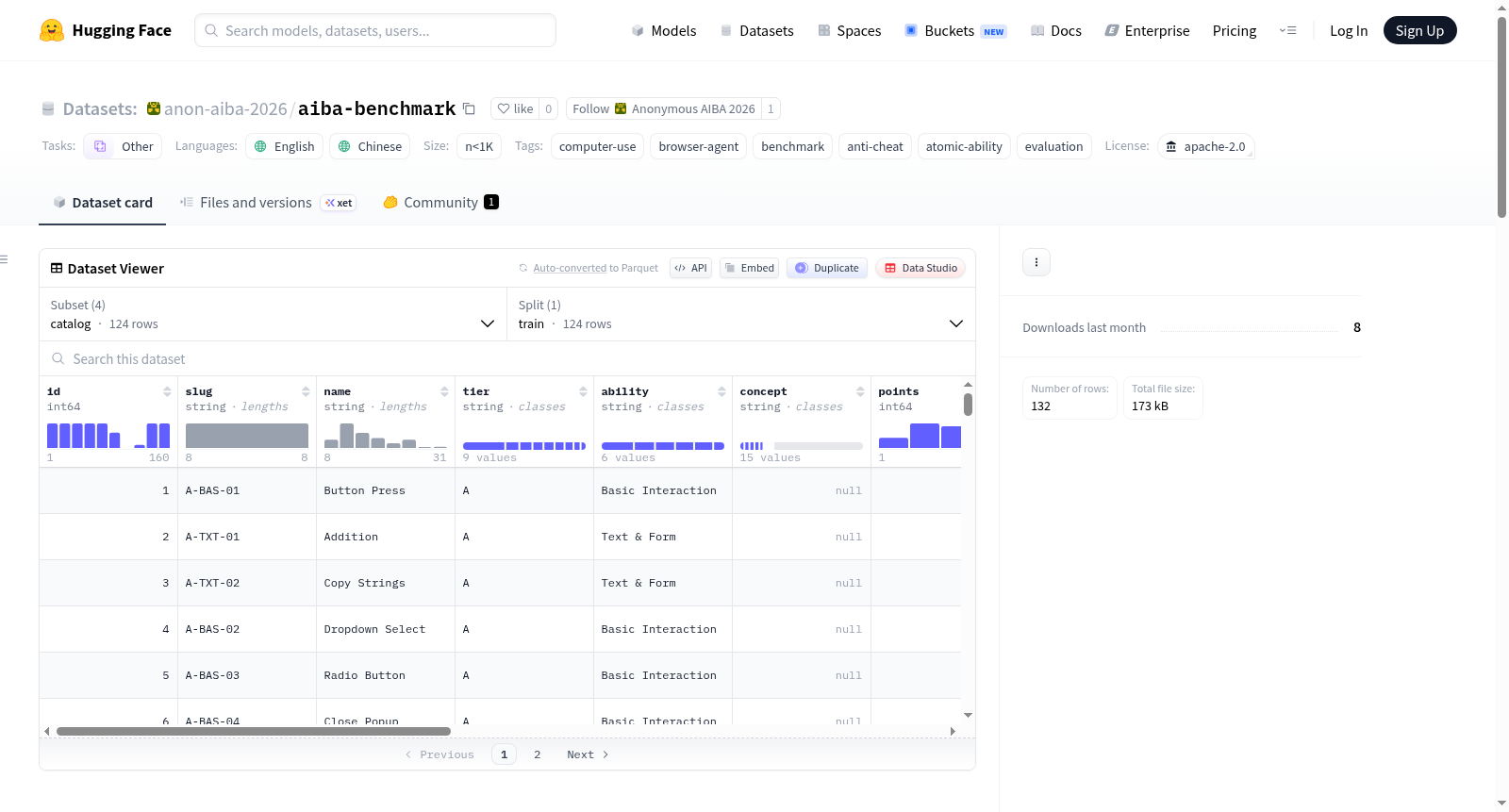Click the page vertical scrollbar thumb
The width and height of the screenshot is (1509, 812).
pos(1501,117)
